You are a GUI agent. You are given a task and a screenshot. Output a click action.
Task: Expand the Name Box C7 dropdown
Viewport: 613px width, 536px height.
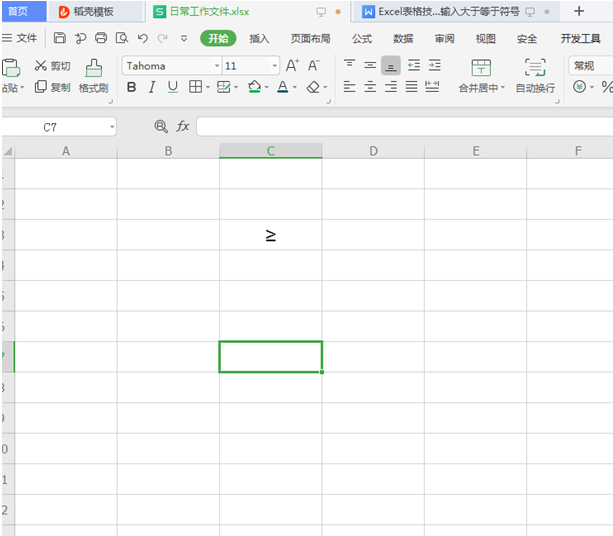[x=112, y=127]
